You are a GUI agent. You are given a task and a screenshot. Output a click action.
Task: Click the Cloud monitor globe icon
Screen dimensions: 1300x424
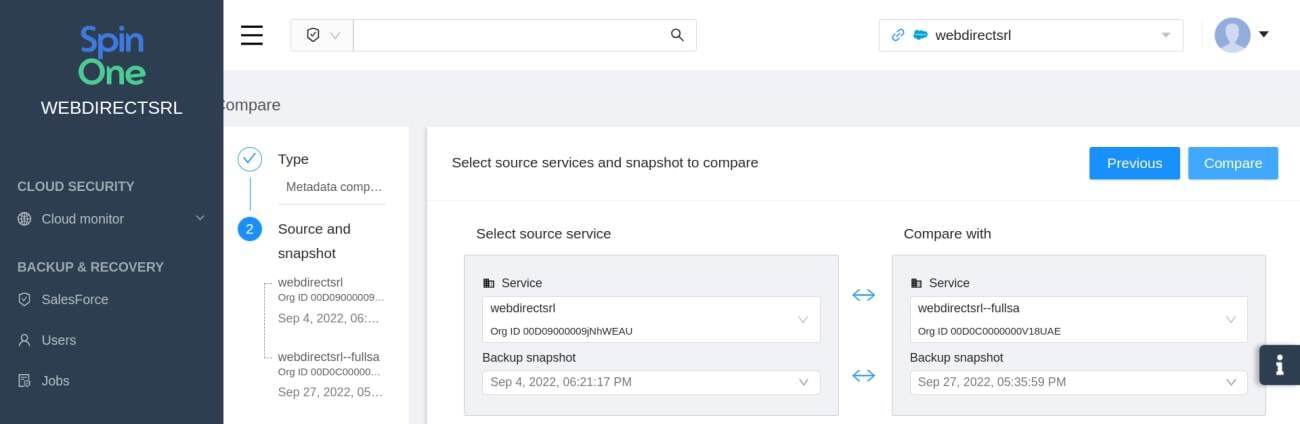25,219
